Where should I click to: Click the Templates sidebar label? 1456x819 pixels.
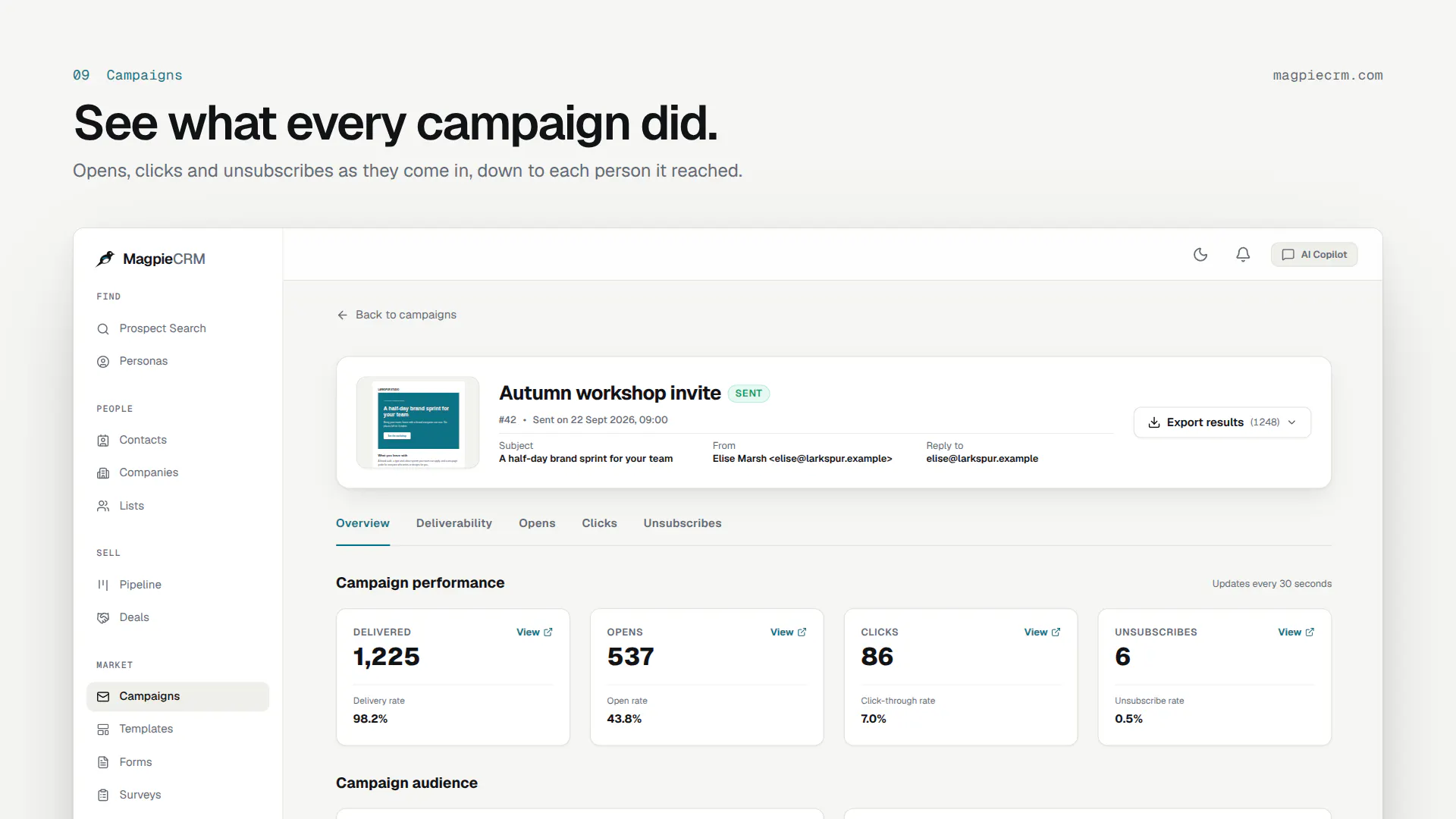[x=146, y=729]
